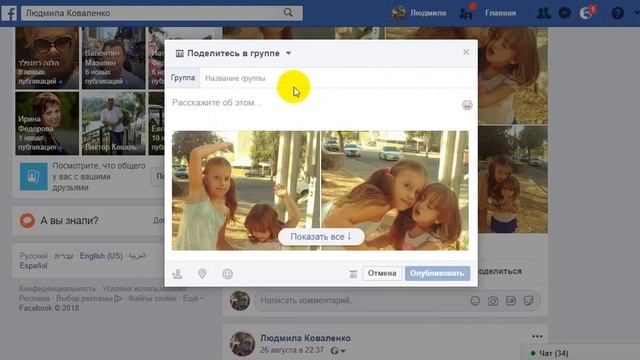Open the 'Конфиденциальность' footer link
This screenshot has height=360, width=640.
pos(58,289)
